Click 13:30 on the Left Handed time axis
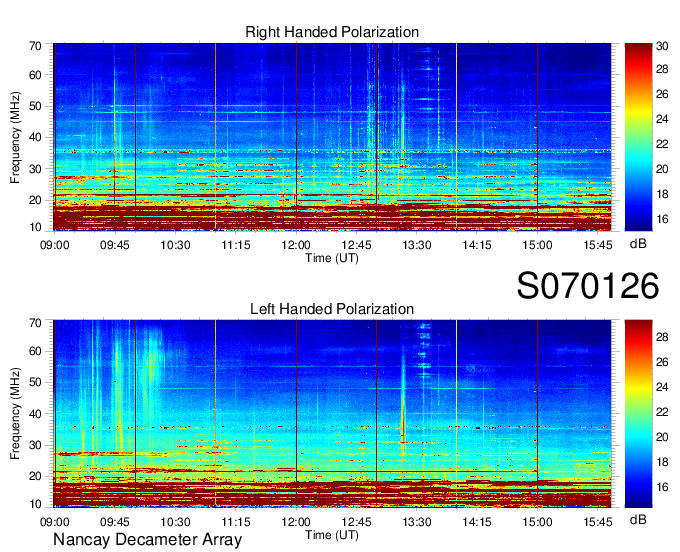Screen dimensions: 680x552 pos(417,522)
